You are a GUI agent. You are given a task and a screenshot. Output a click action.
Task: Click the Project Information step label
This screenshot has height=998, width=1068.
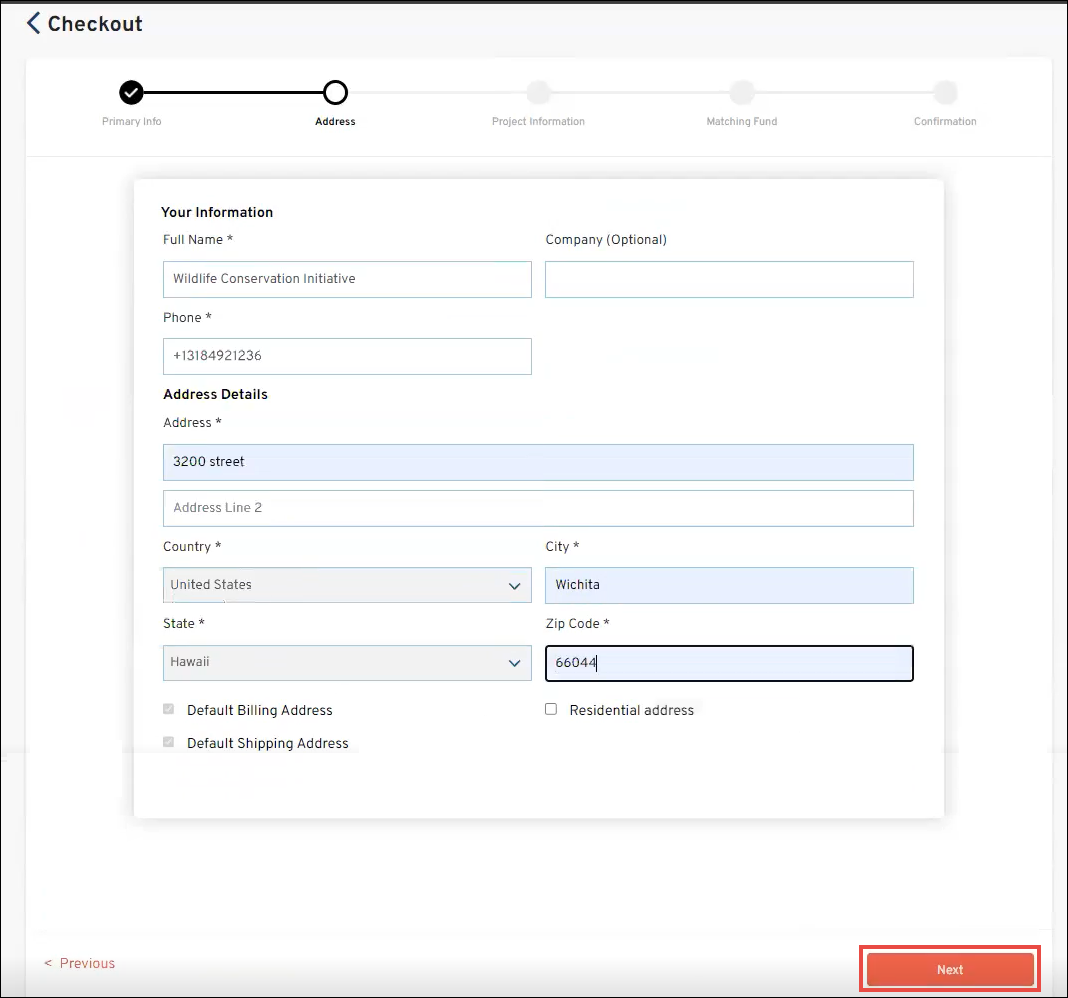pyautogui.click(x=538, y=122)
